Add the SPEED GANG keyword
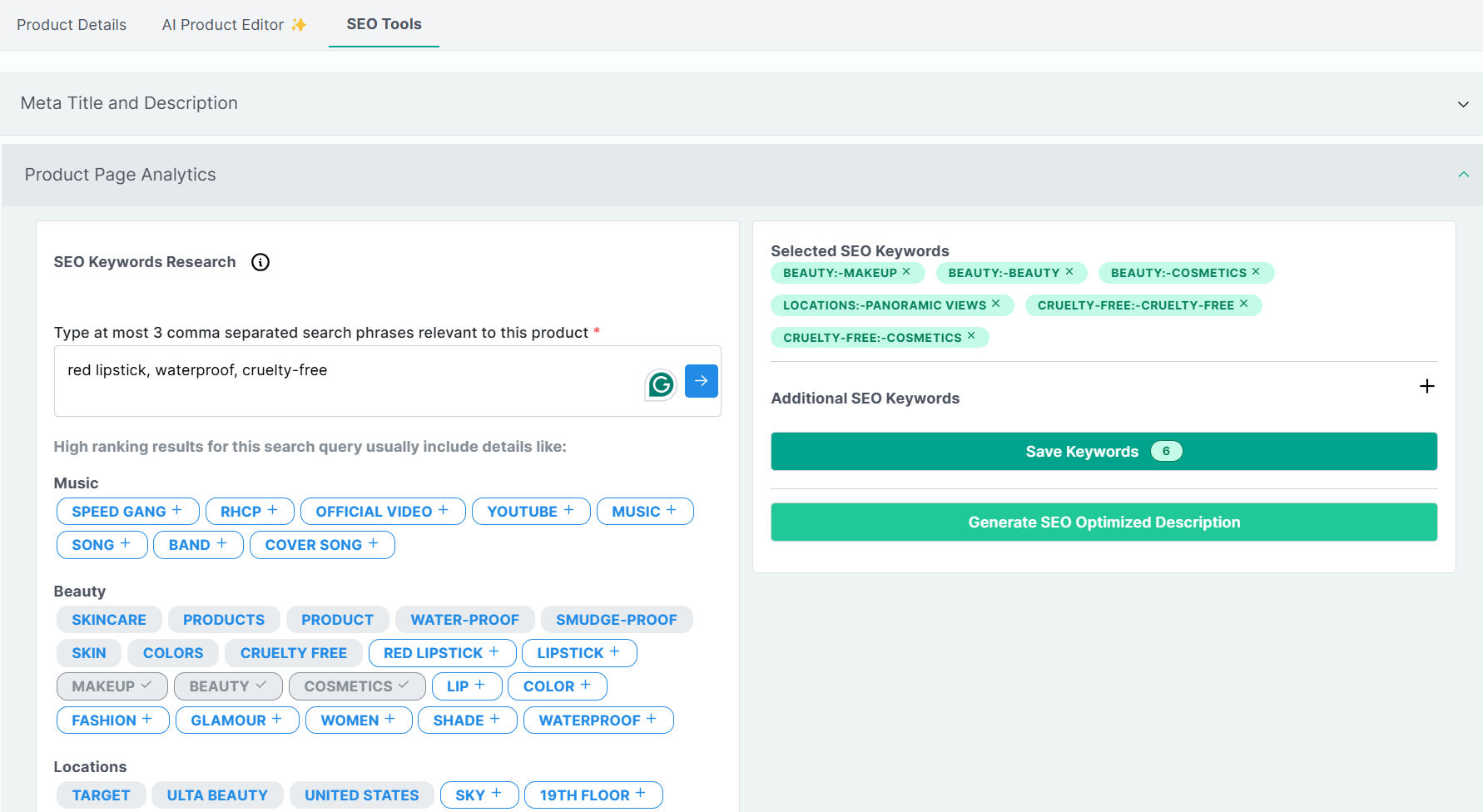This screenshot has height=812, width=1483. click(127, 511)
